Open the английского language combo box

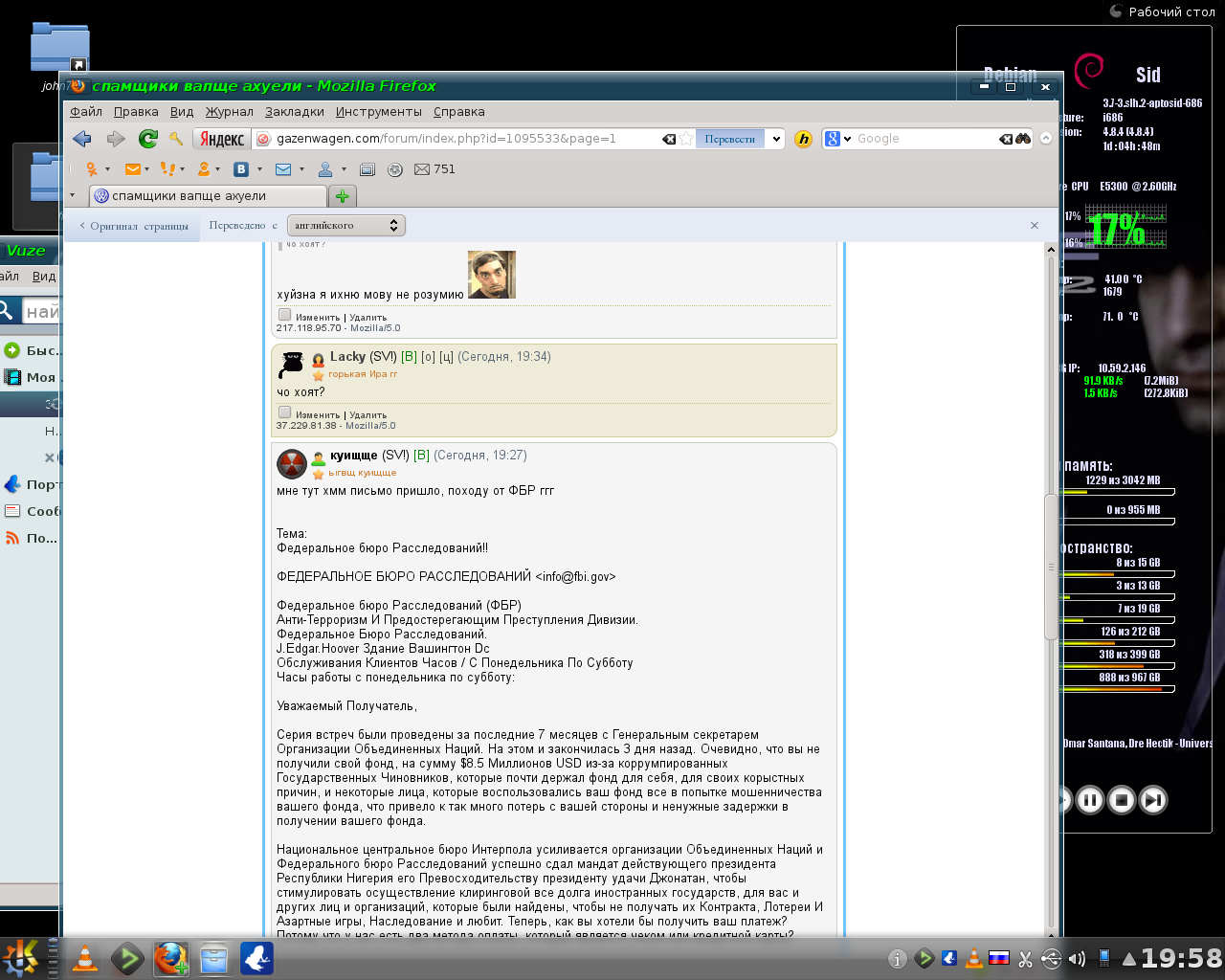point(345,226)
